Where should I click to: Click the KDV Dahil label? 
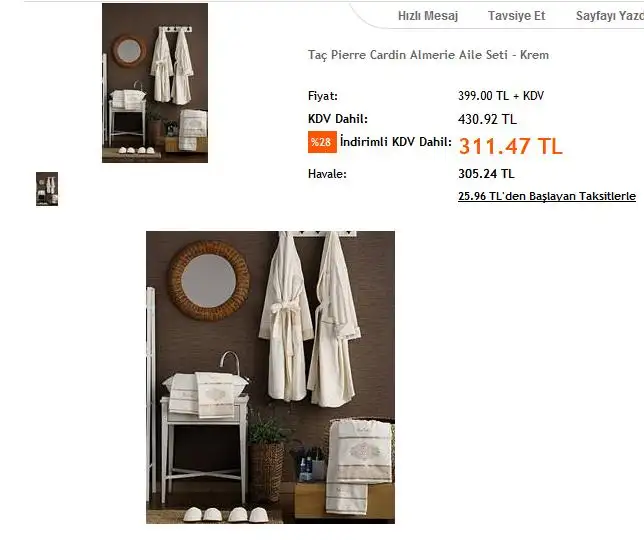(x=338, y=119)
